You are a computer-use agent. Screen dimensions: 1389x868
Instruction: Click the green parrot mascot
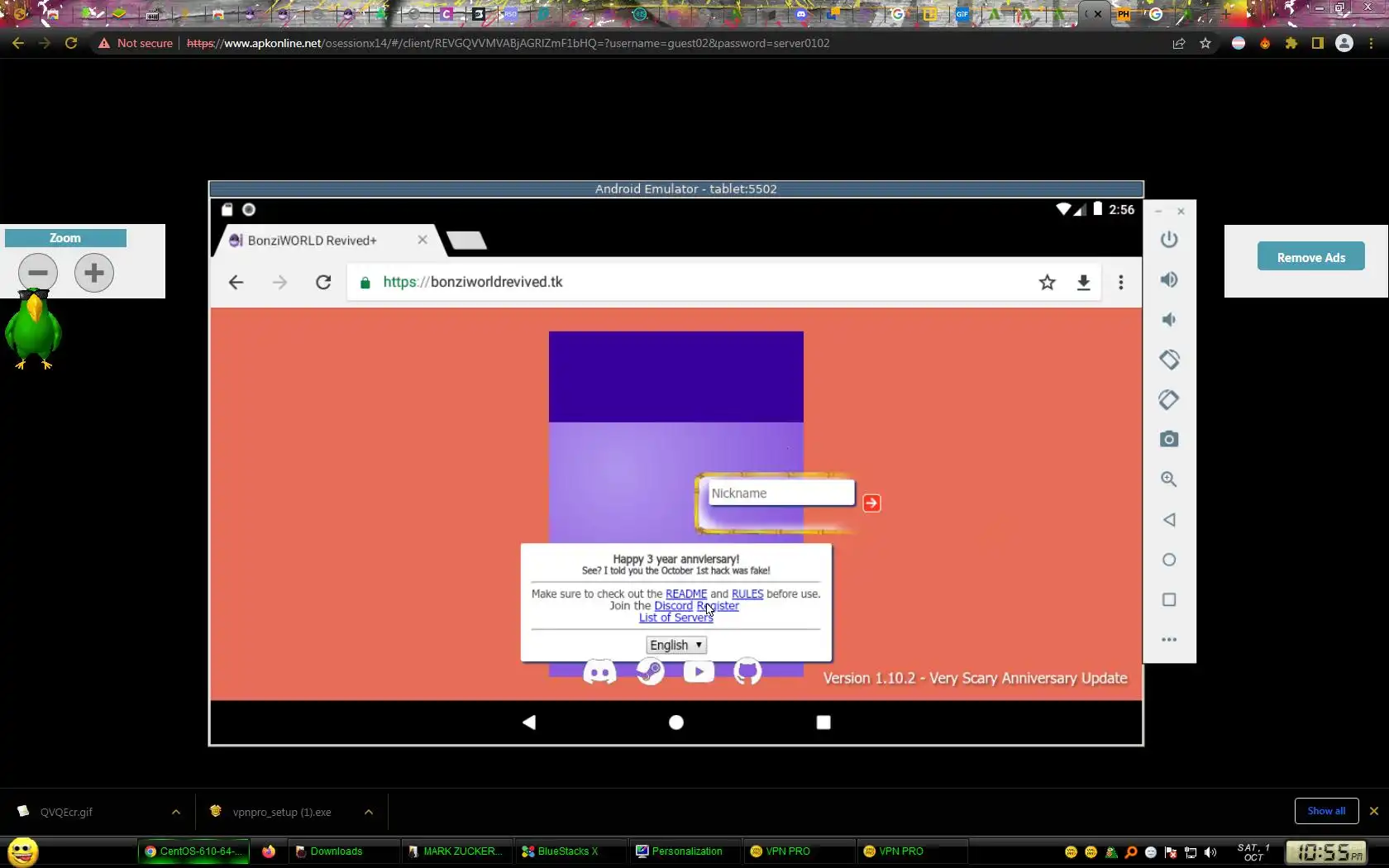pyautogui.click(x=33, y=329)
